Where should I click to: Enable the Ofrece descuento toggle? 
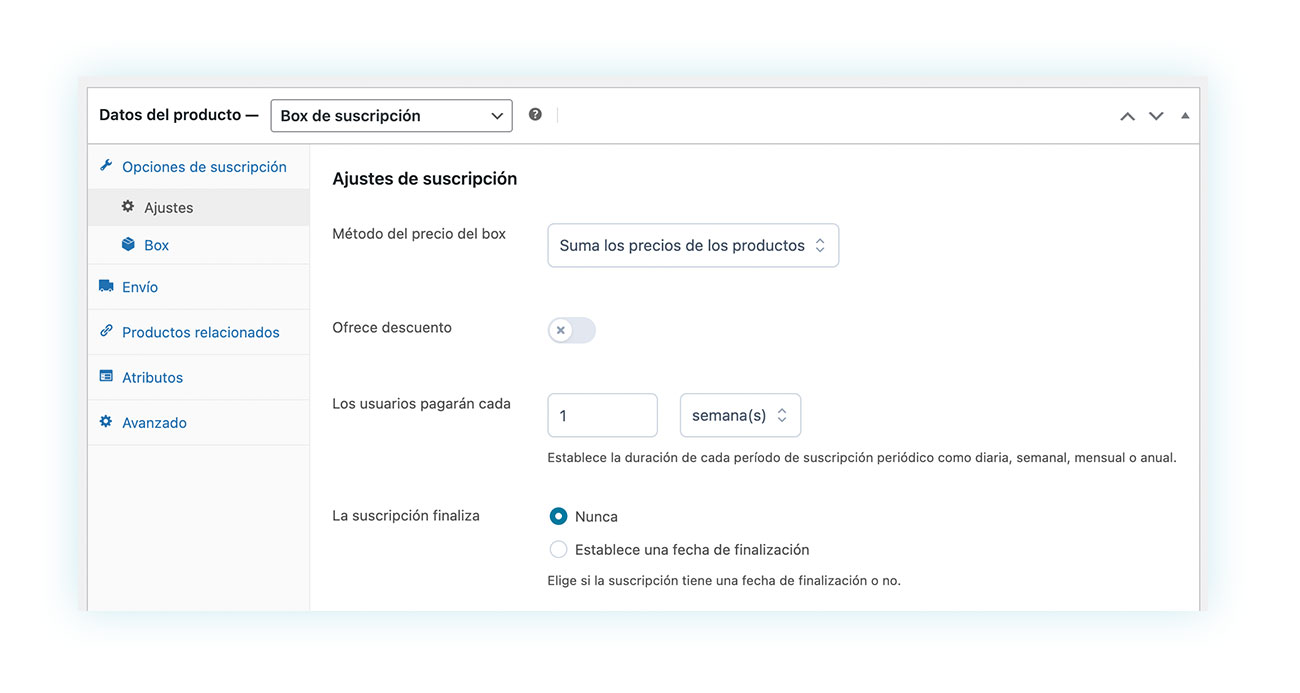coord(571,330)
